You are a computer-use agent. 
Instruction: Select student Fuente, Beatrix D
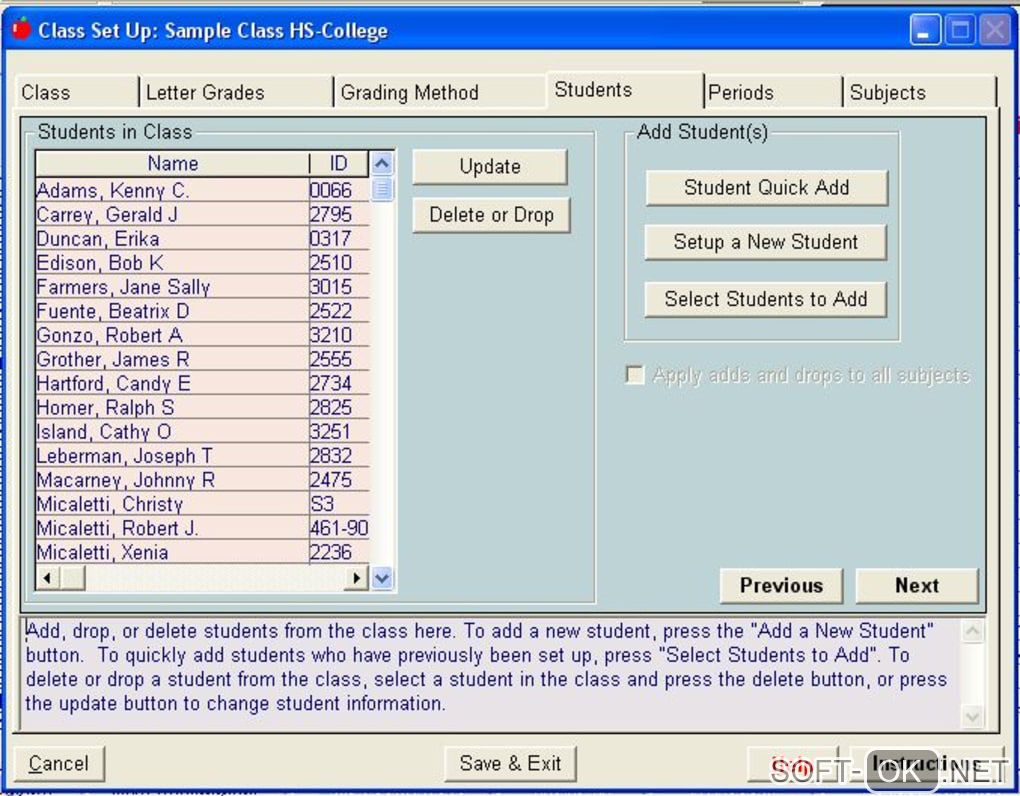[172, 311]
